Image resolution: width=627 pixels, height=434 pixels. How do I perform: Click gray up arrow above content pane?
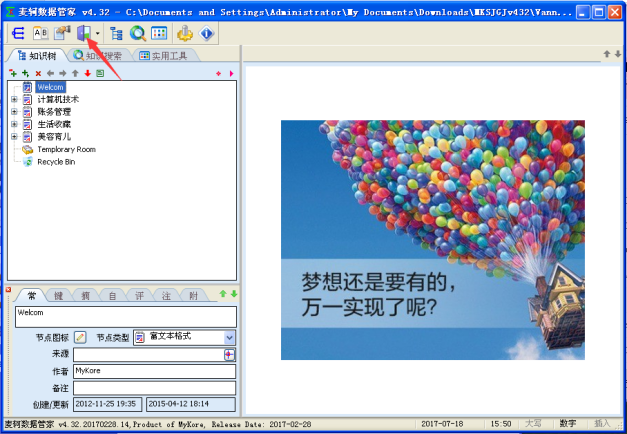pyautogui.click(x=607, y=54)
